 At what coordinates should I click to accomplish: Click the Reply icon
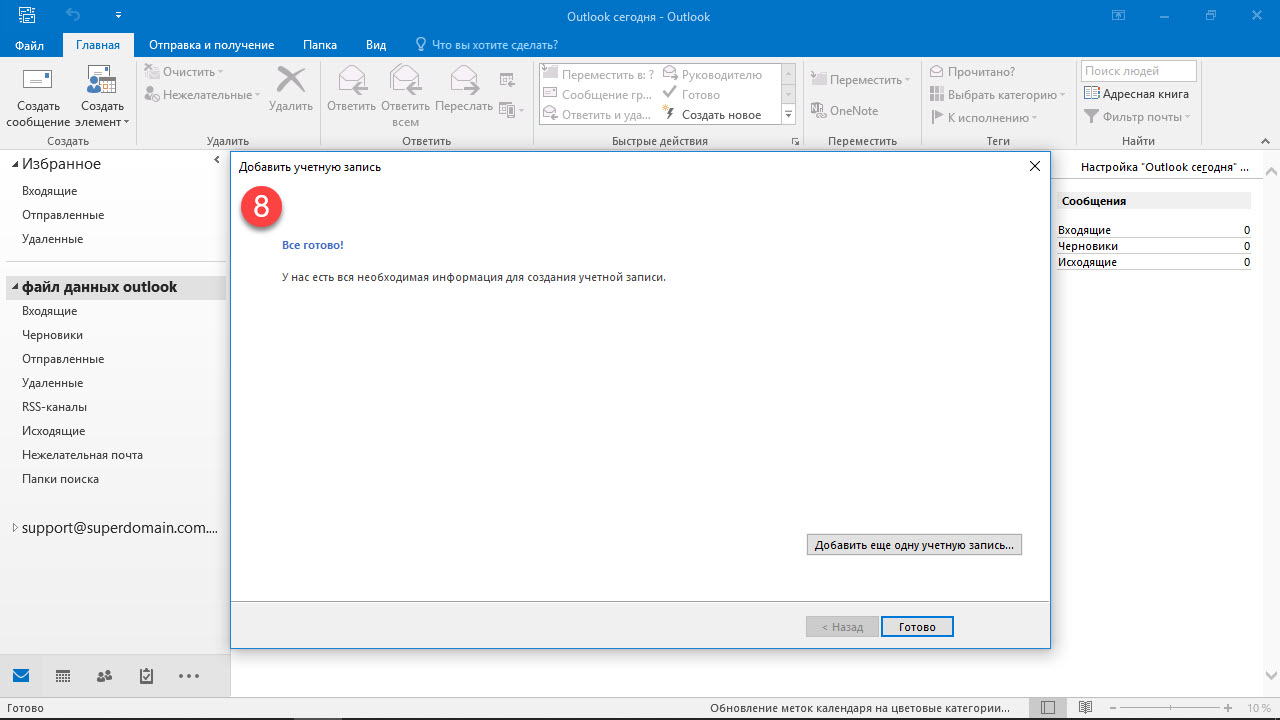point(351,80)
